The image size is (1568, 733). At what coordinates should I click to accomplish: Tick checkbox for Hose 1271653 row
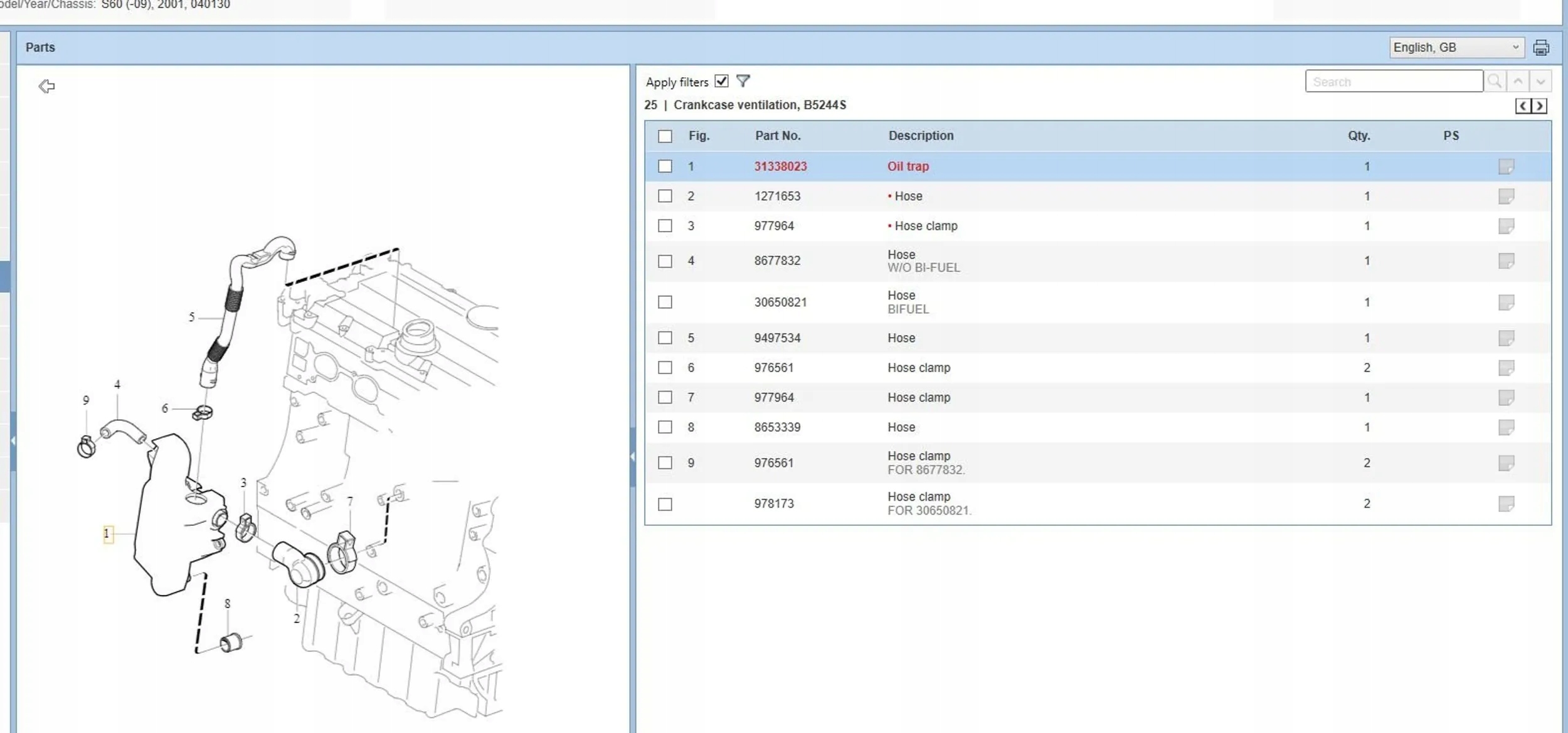665,196
